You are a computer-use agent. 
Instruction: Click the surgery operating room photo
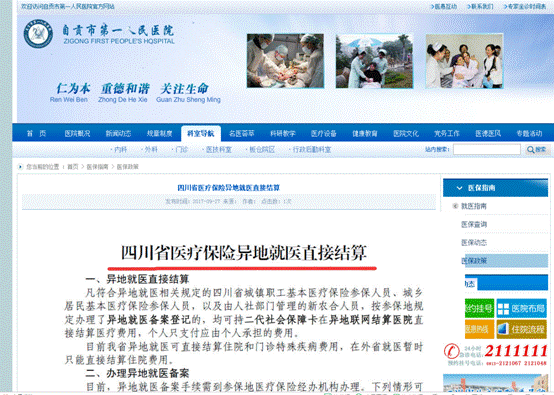pos(285,61)
